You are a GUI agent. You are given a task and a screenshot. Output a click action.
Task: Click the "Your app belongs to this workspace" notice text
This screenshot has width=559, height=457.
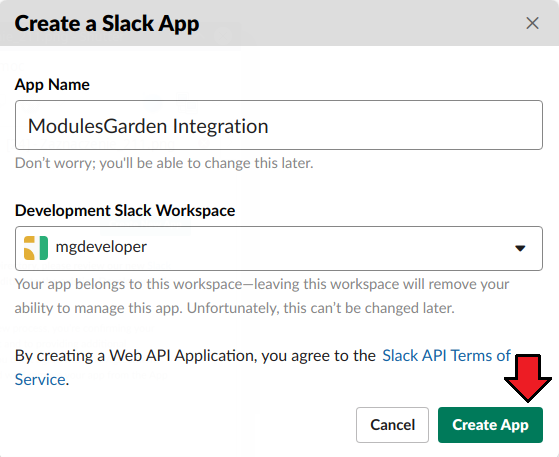[x=262, y=296]
